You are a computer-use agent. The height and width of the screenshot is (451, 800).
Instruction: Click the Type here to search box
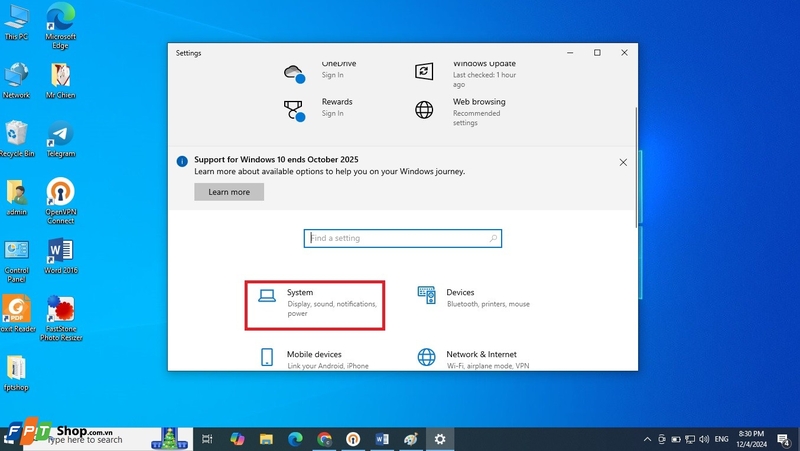[x=107, y=439]
